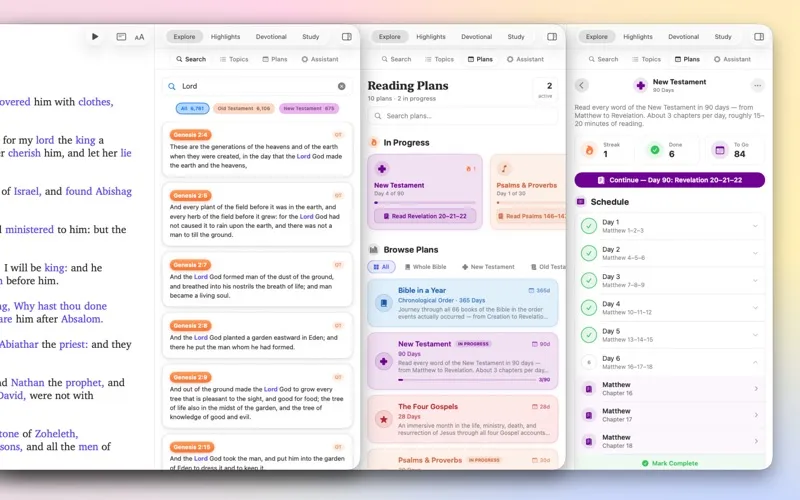800x500 pixels.
Task: Open the reader layout icon beside play
Action: [121, 37]
